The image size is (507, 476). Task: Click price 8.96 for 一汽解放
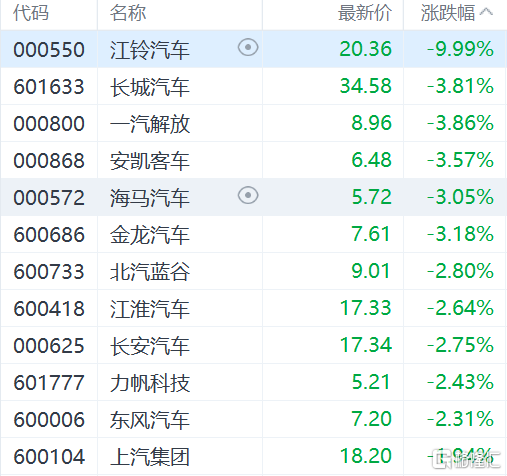pyautogui.click(x=372, y=123)
